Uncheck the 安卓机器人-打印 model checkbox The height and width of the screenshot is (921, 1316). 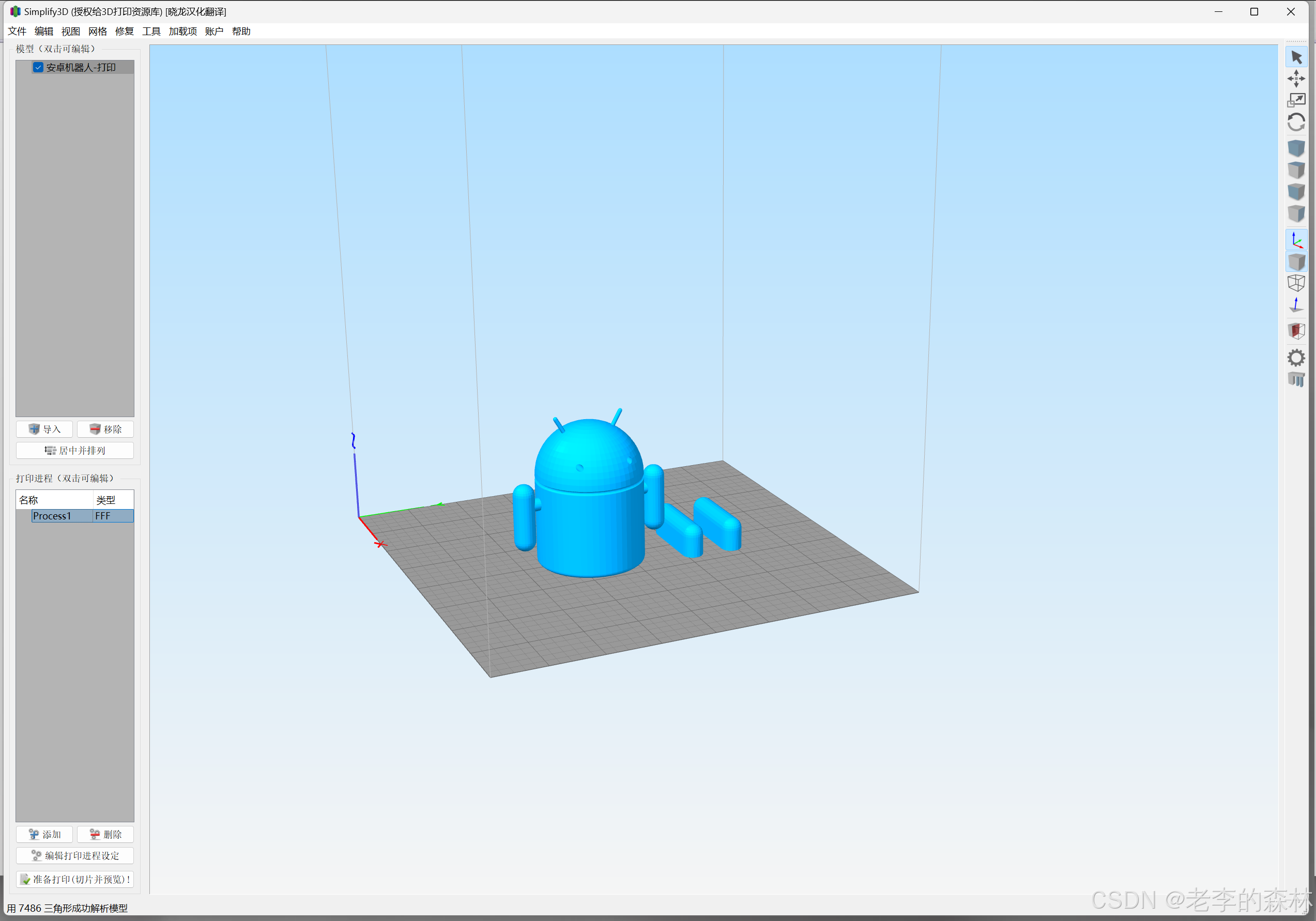[38, 68]
